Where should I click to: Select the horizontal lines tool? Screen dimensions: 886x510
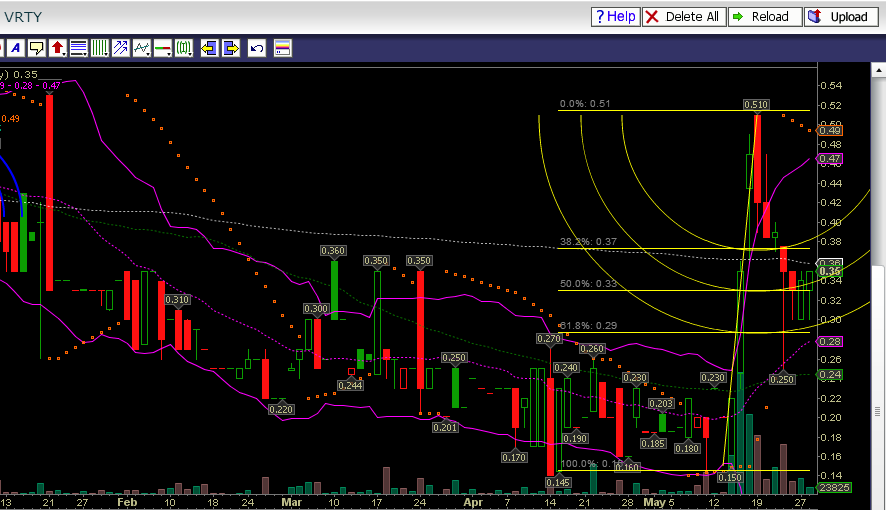click(x=79, y=49)
